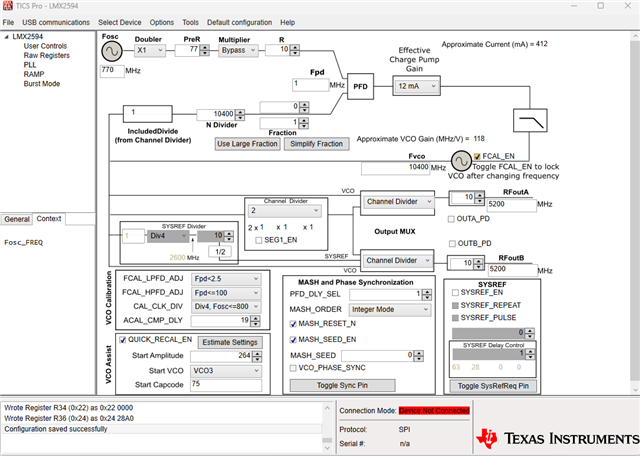Click the Toggle Sync Pin button
The image size is (640, 456).
(342, 385)
